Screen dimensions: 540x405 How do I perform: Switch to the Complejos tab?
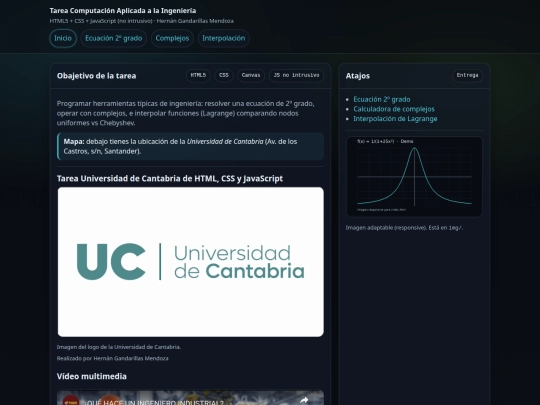click(x=172, y=38)
